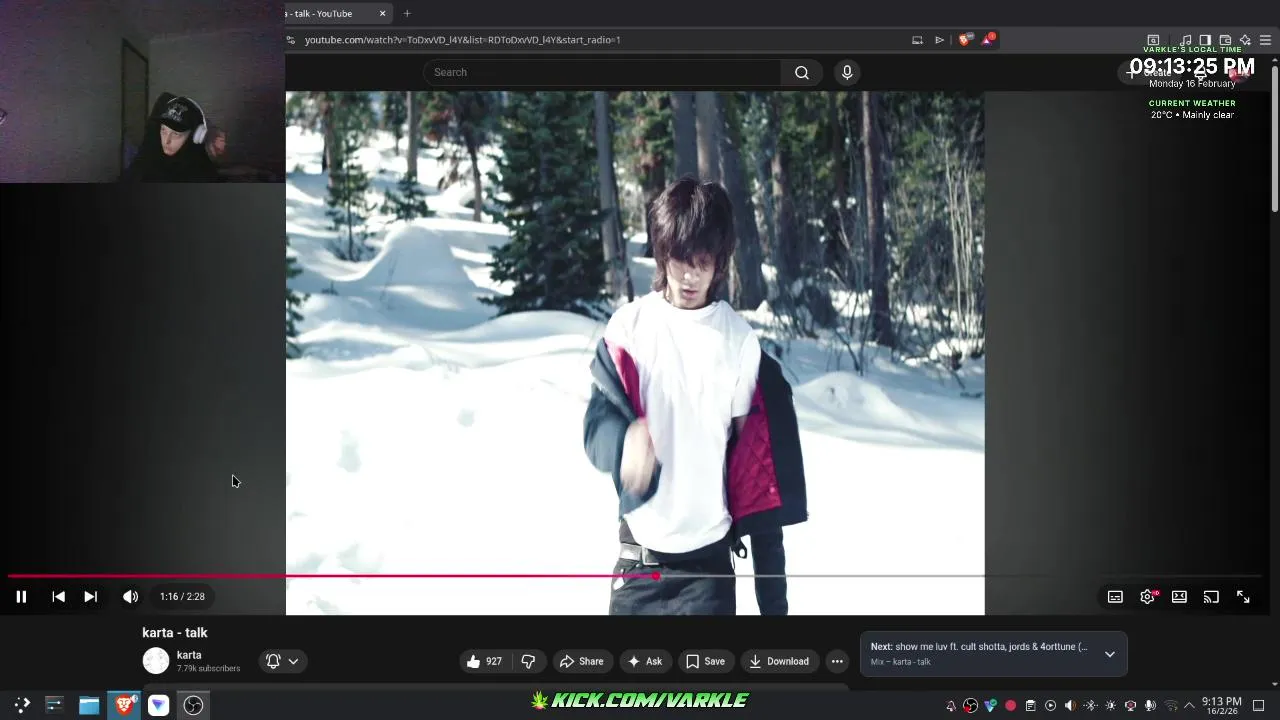
Task: Cast the video with the Play on TV icon
Action: tap(1211, 596)
